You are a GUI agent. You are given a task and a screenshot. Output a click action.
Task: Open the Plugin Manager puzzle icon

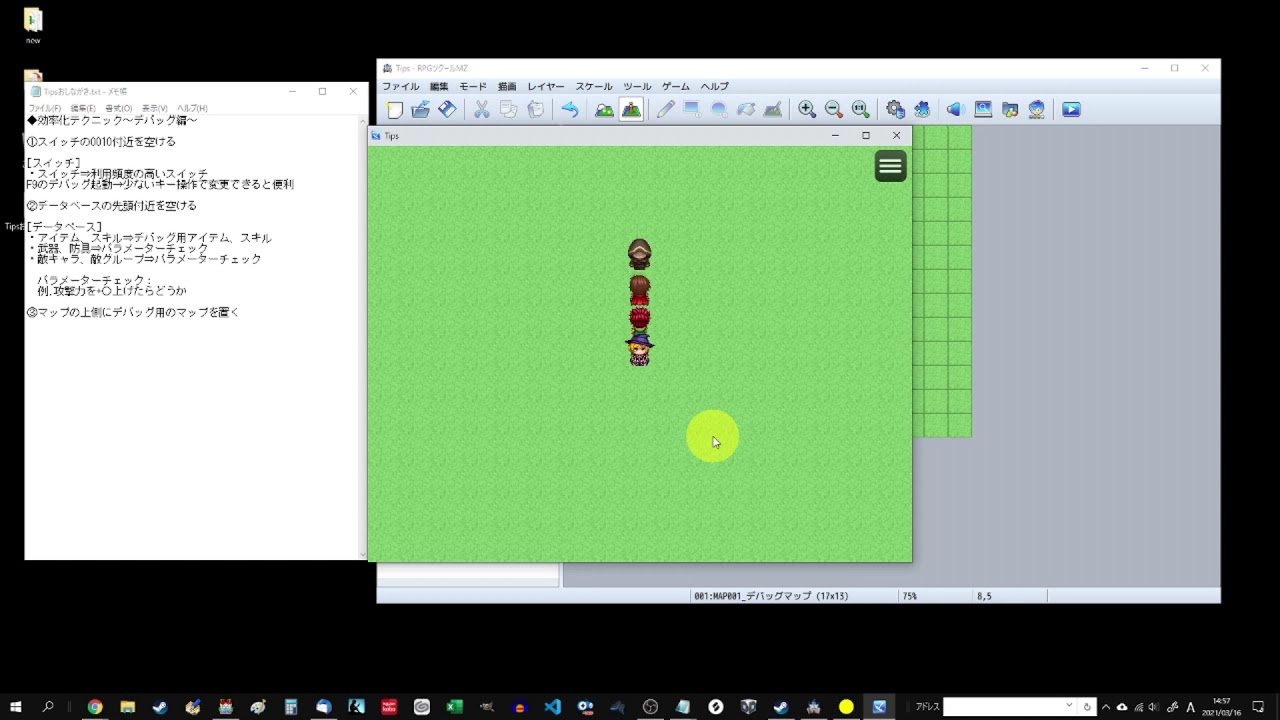(x=922, y=110)
